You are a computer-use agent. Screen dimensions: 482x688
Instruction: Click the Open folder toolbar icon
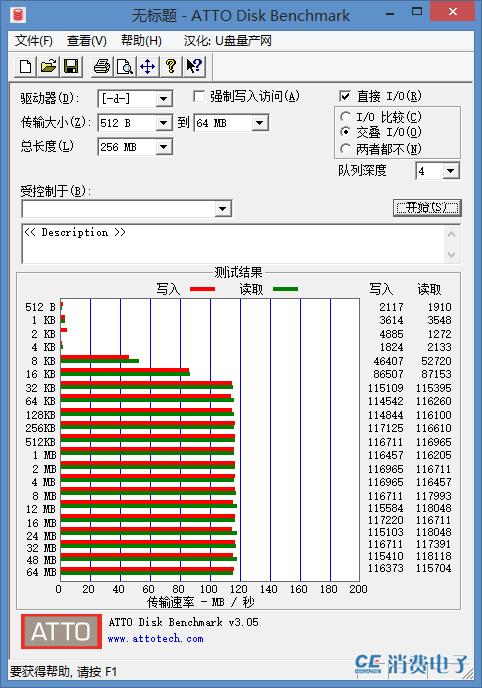click(48, 67)
